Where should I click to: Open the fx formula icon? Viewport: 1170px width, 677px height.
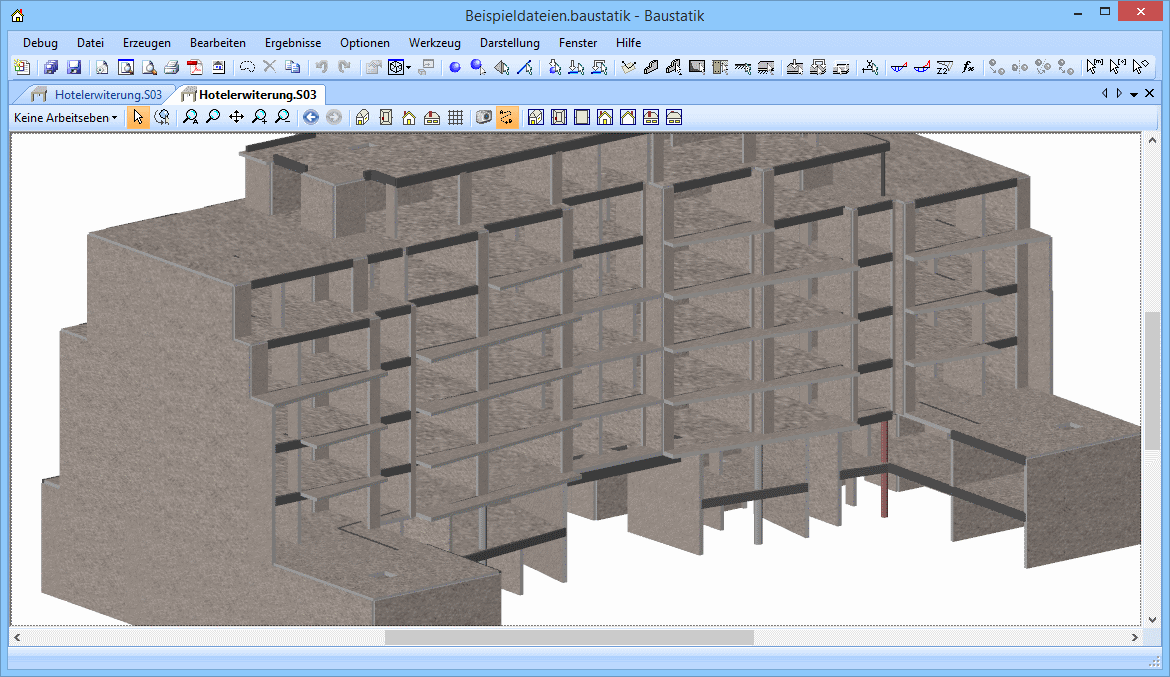967,68
